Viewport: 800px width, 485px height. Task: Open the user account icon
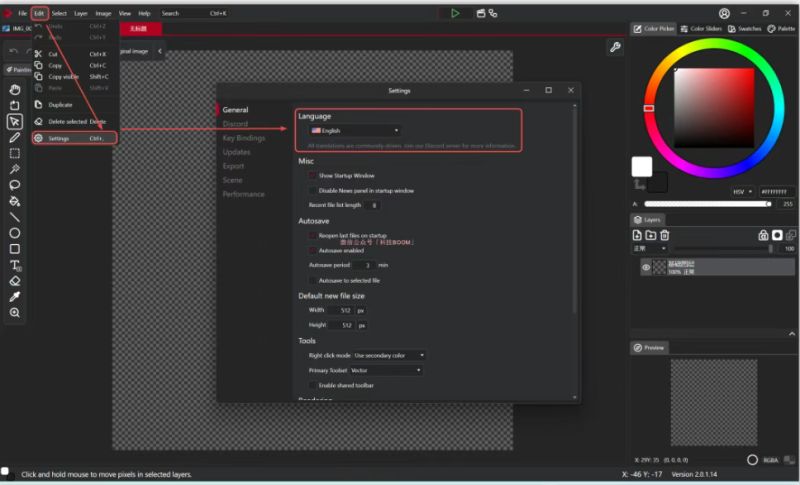click(x=724, y=13)
